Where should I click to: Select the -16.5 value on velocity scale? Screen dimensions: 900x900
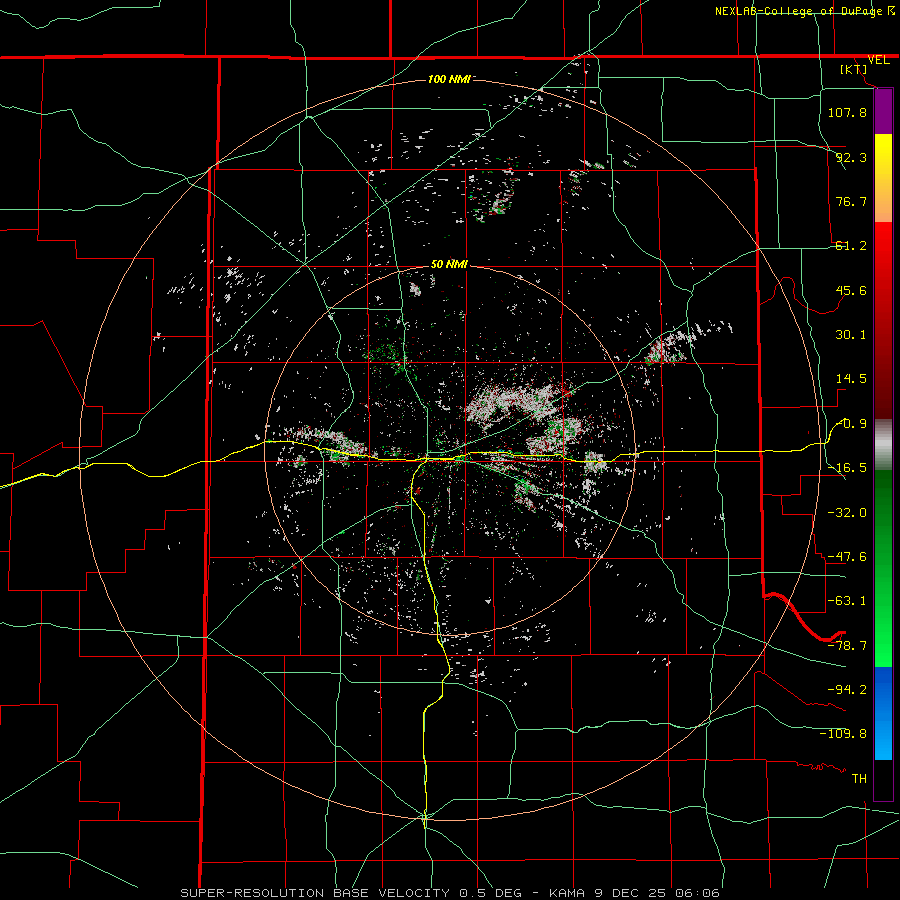point(847,468)
